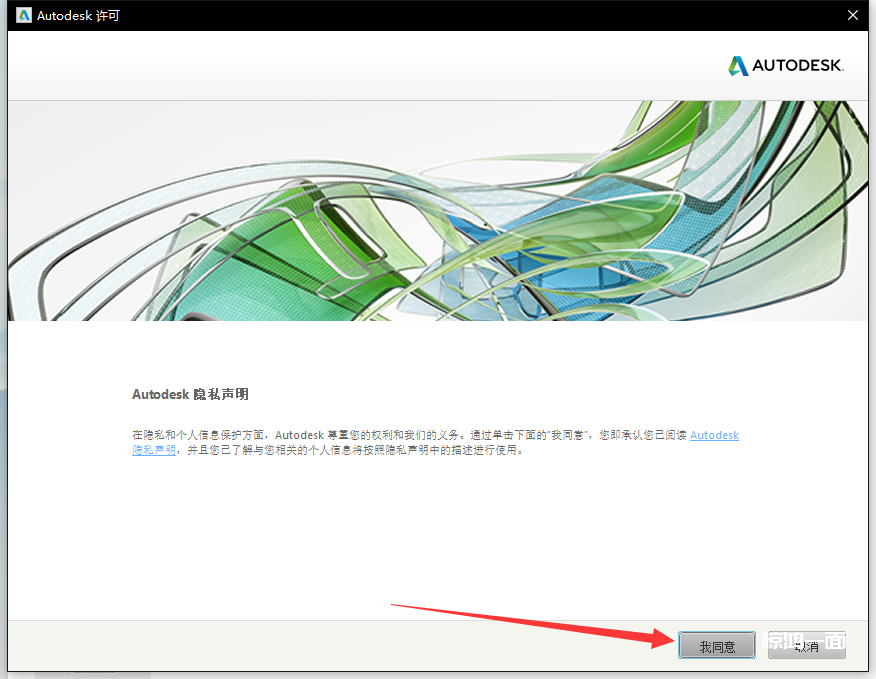Click the red arrow tail line start

click(x=393, y=605)
